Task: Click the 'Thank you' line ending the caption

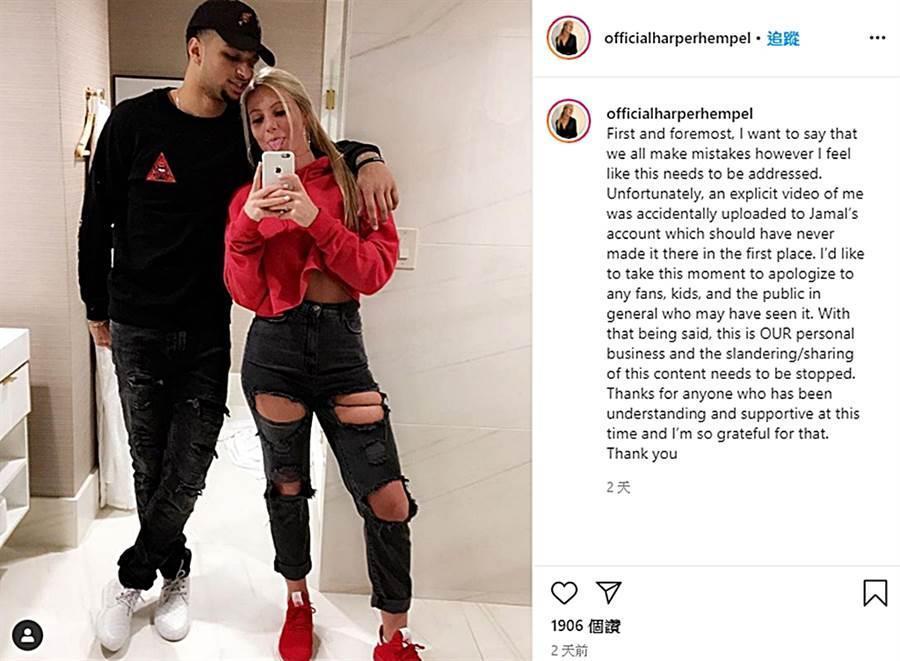Action: tap(642, 454)
